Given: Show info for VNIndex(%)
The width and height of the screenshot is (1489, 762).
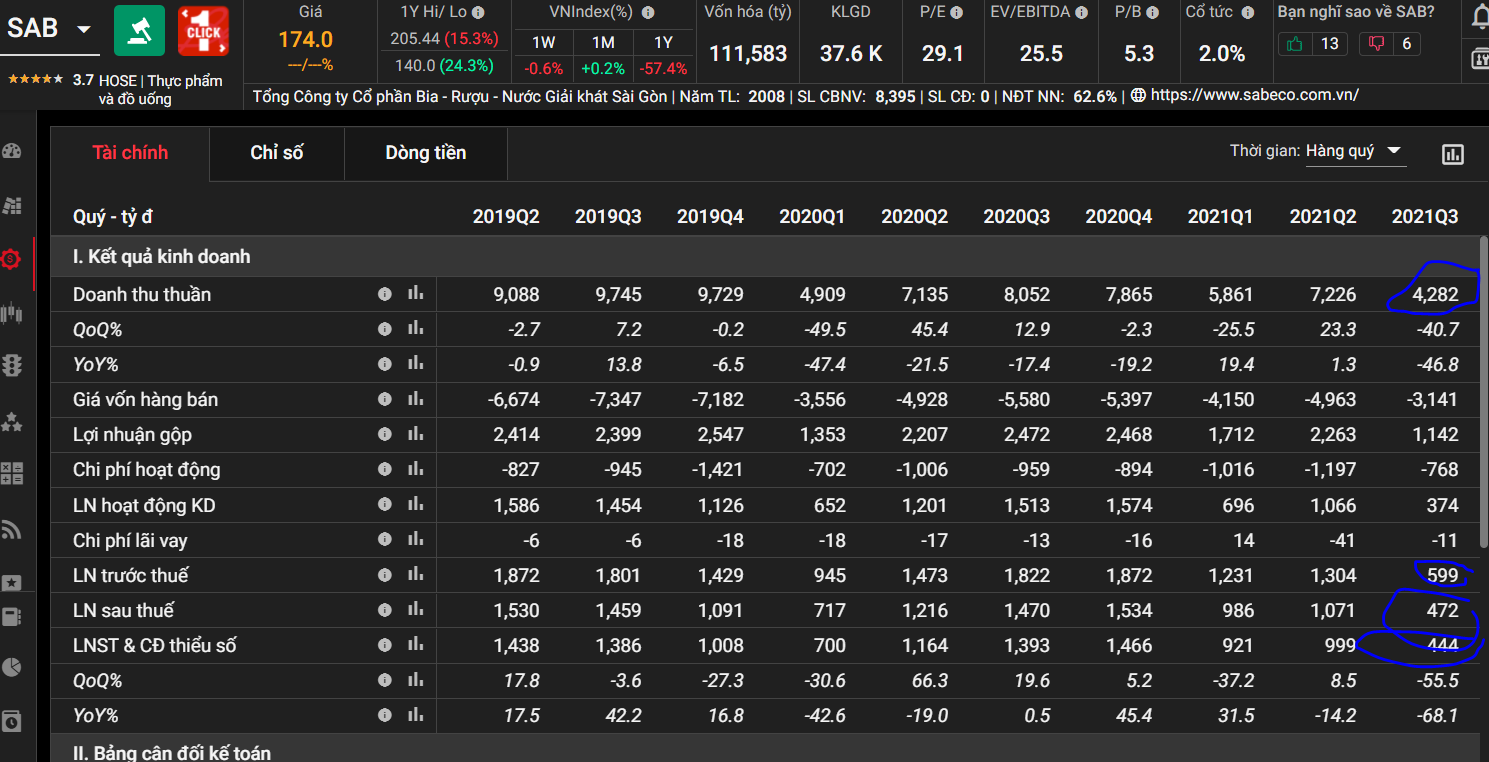Looking at the screenshot, I should [648, 13].
